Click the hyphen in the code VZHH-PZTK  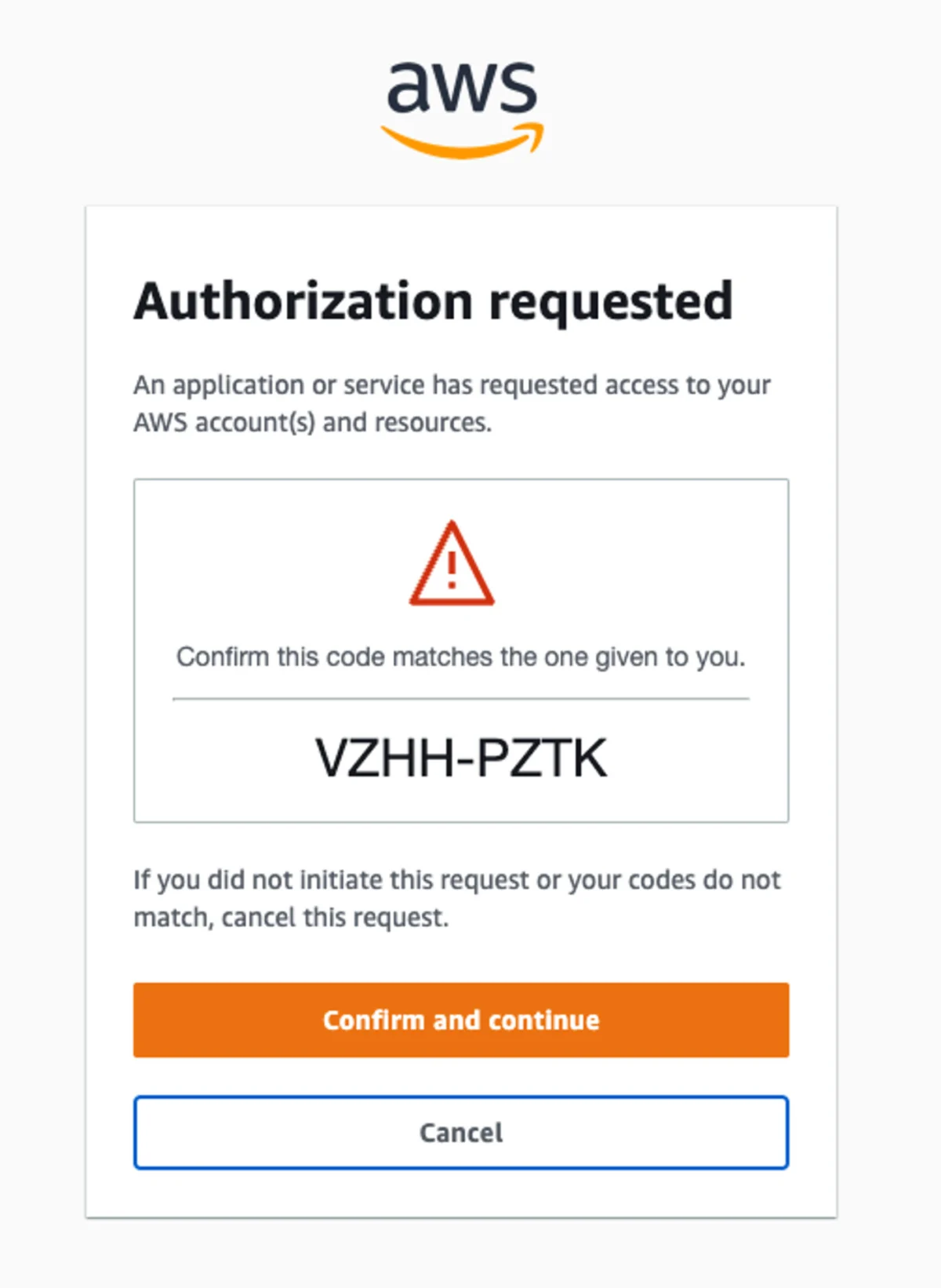click(x=463, y=758)
